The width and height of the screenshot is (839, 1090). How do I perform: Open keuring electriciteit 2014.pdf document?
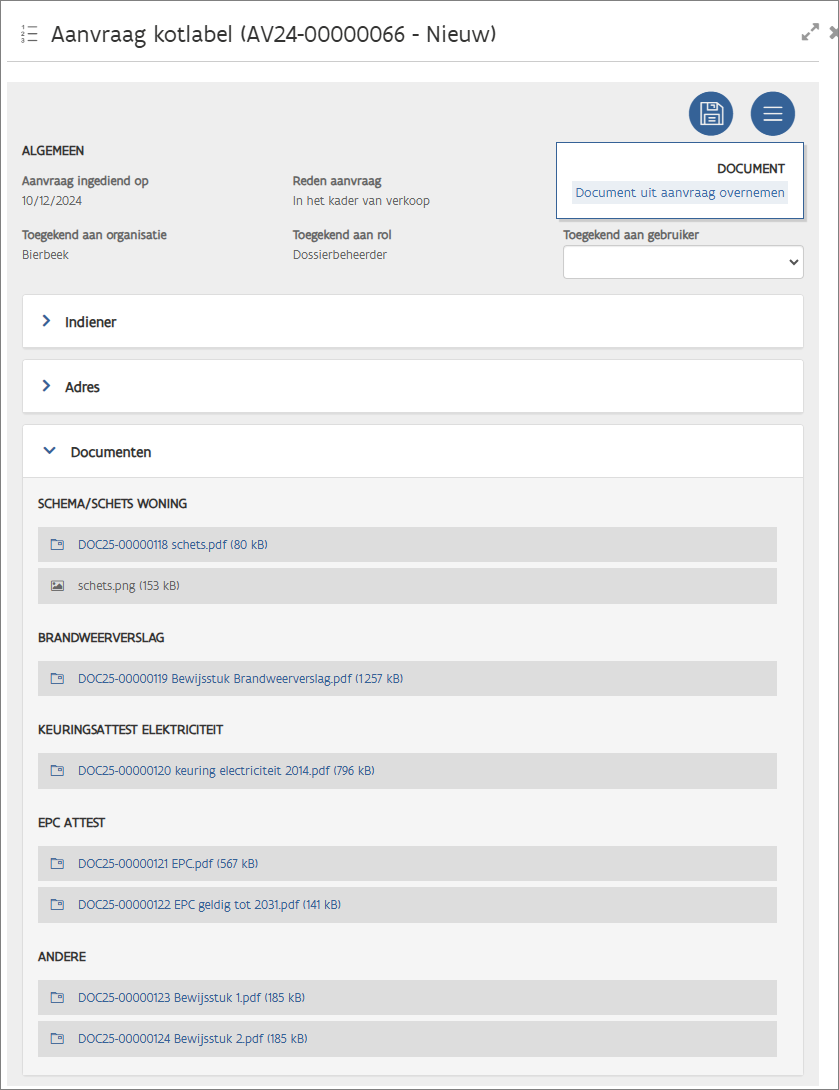click(226, 771)
